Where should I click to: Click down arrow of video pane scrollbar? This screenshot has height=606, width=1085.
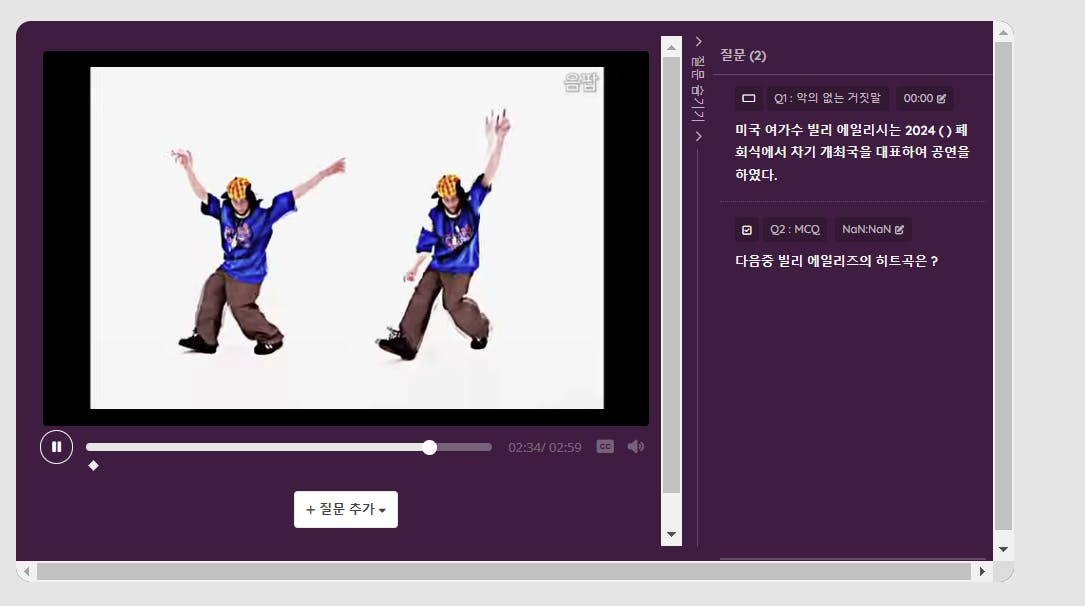(x=671, y=535)
